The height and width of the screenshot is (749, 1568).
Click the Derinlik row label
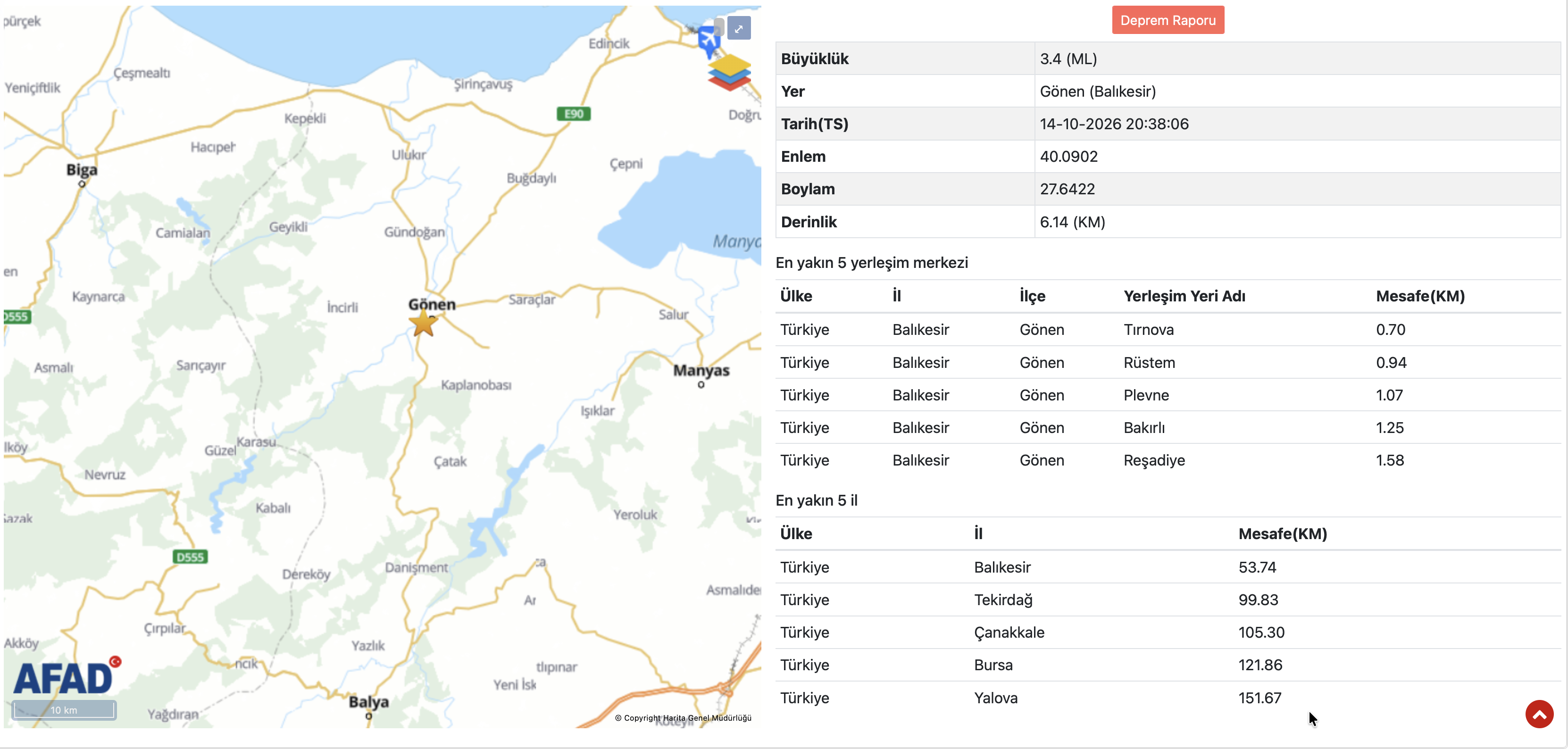tap(809, 222)
